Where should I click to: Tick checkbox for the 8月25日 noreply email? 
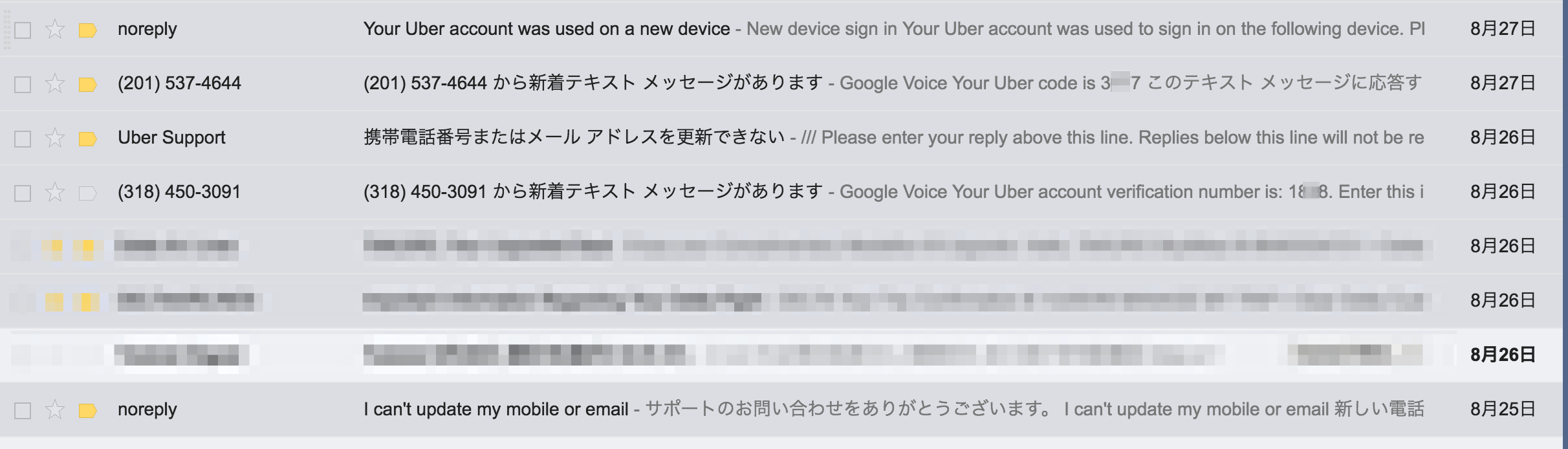click(x=23, y=411)
